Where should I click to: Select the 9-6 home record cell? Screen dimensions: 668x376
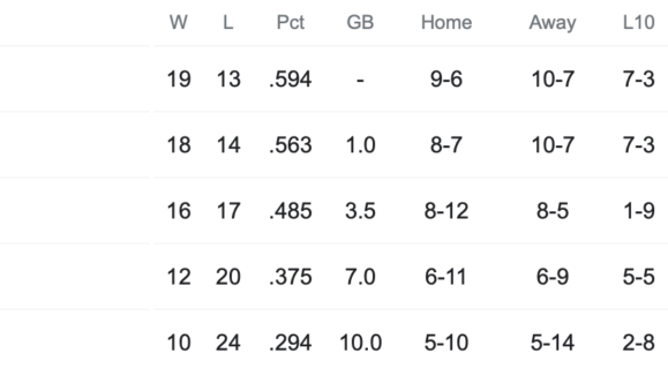click(x=446, y=79)
